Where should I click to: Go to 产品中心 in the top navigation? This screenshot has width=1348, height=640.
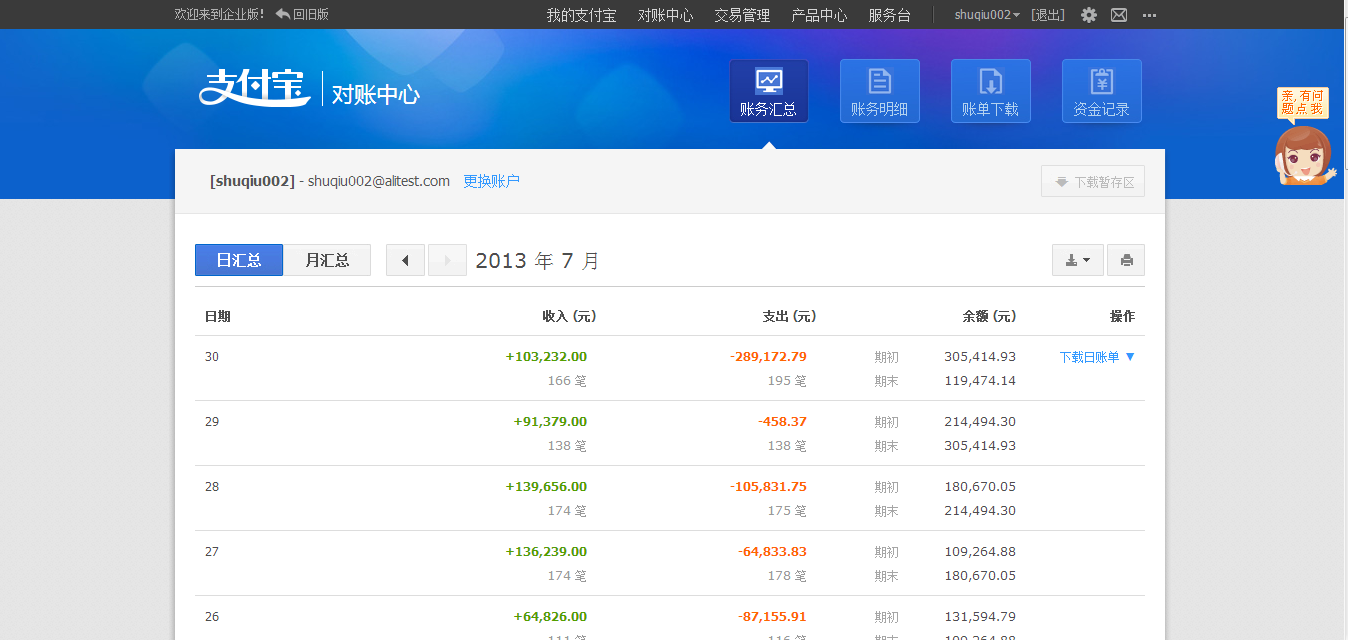[819, 15]
